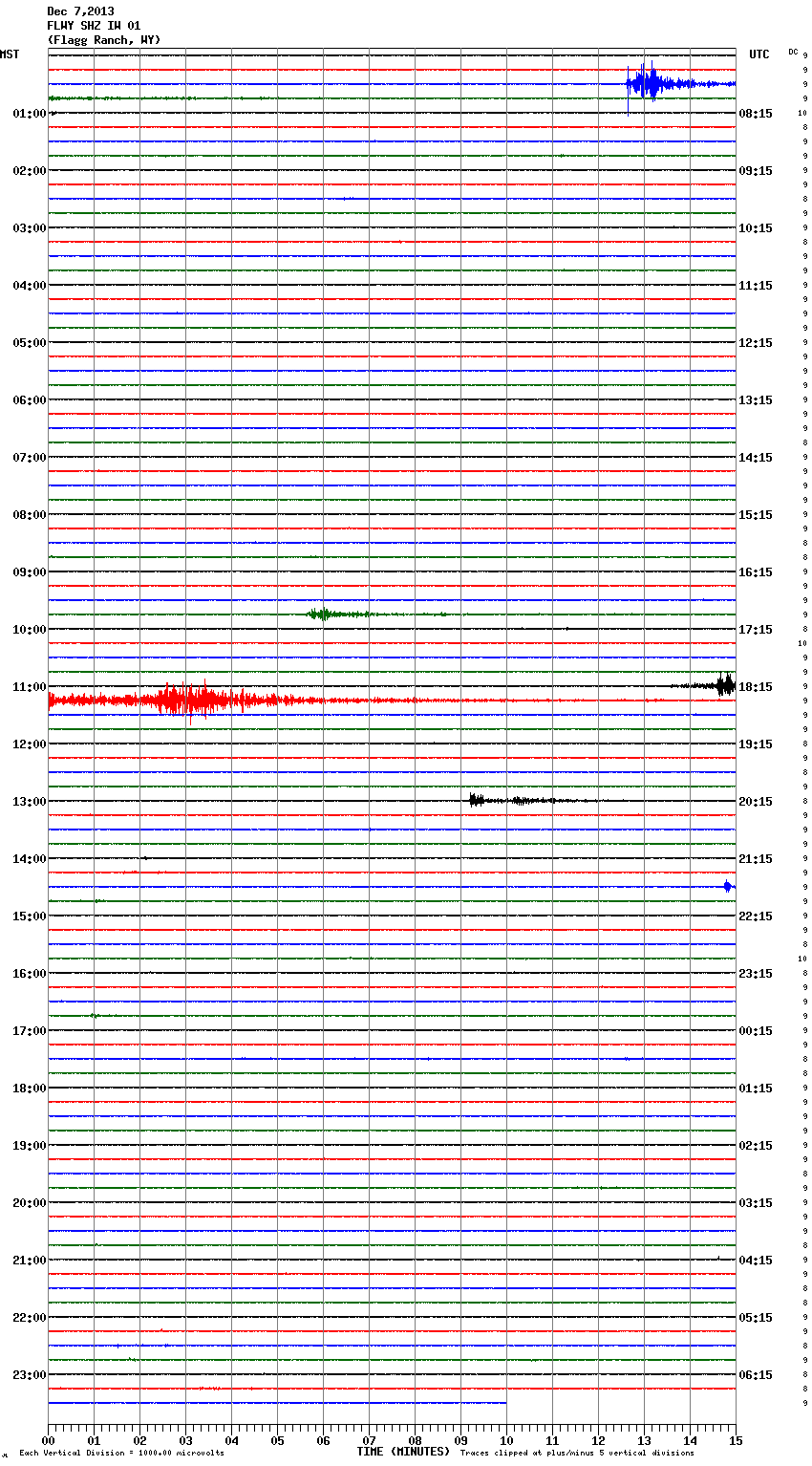
Task: Click the '18:15' UTC row label
Action: [x=756, y=687]
